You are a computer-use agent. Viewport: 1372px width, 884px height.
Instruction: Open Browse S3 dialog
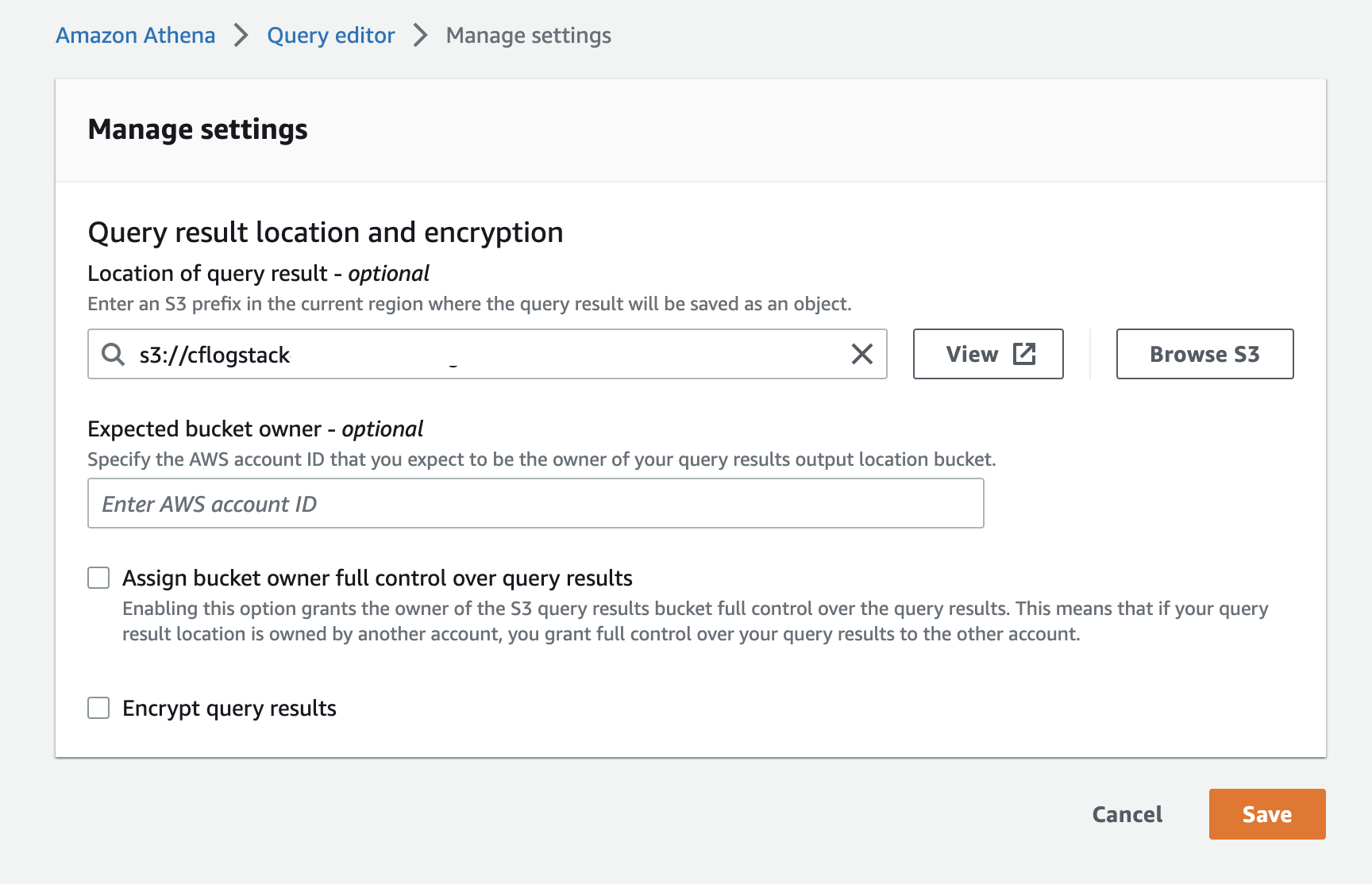coord(1205,354)
